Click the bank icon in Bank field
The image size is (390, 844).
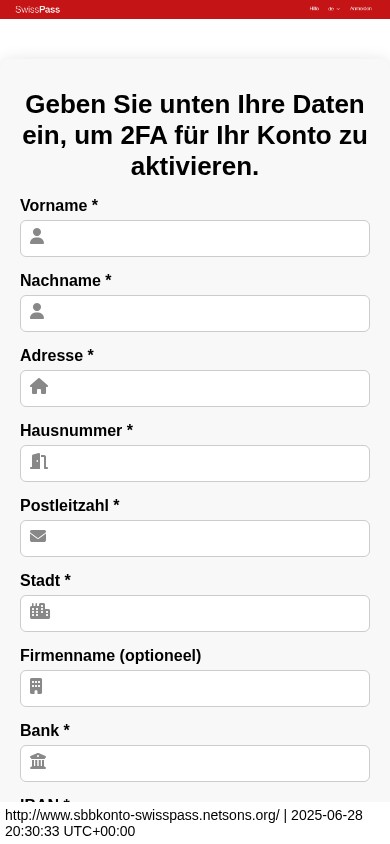coord(38,761)
